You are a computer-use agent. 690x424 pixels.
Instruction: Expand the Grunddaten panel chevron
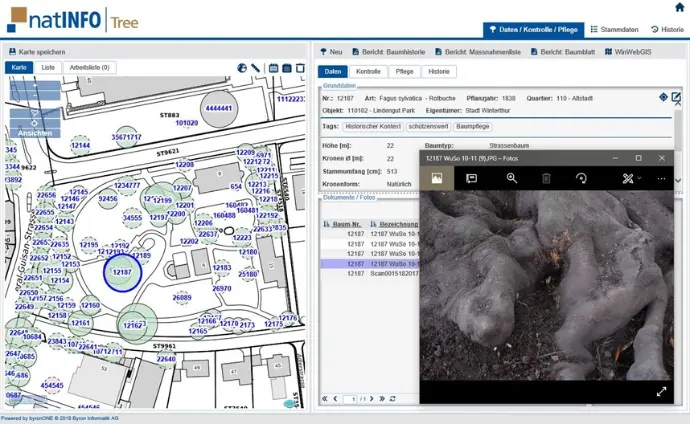678,180
